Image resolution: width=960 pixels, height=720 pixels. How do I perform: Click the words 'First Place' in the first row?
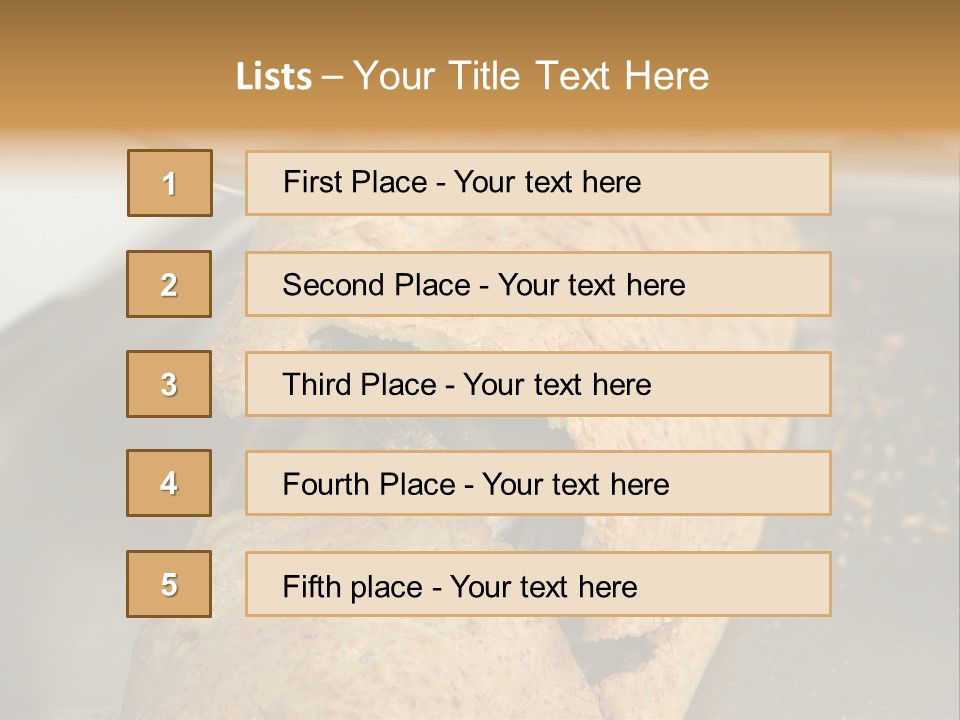click(x=354, y=182)
